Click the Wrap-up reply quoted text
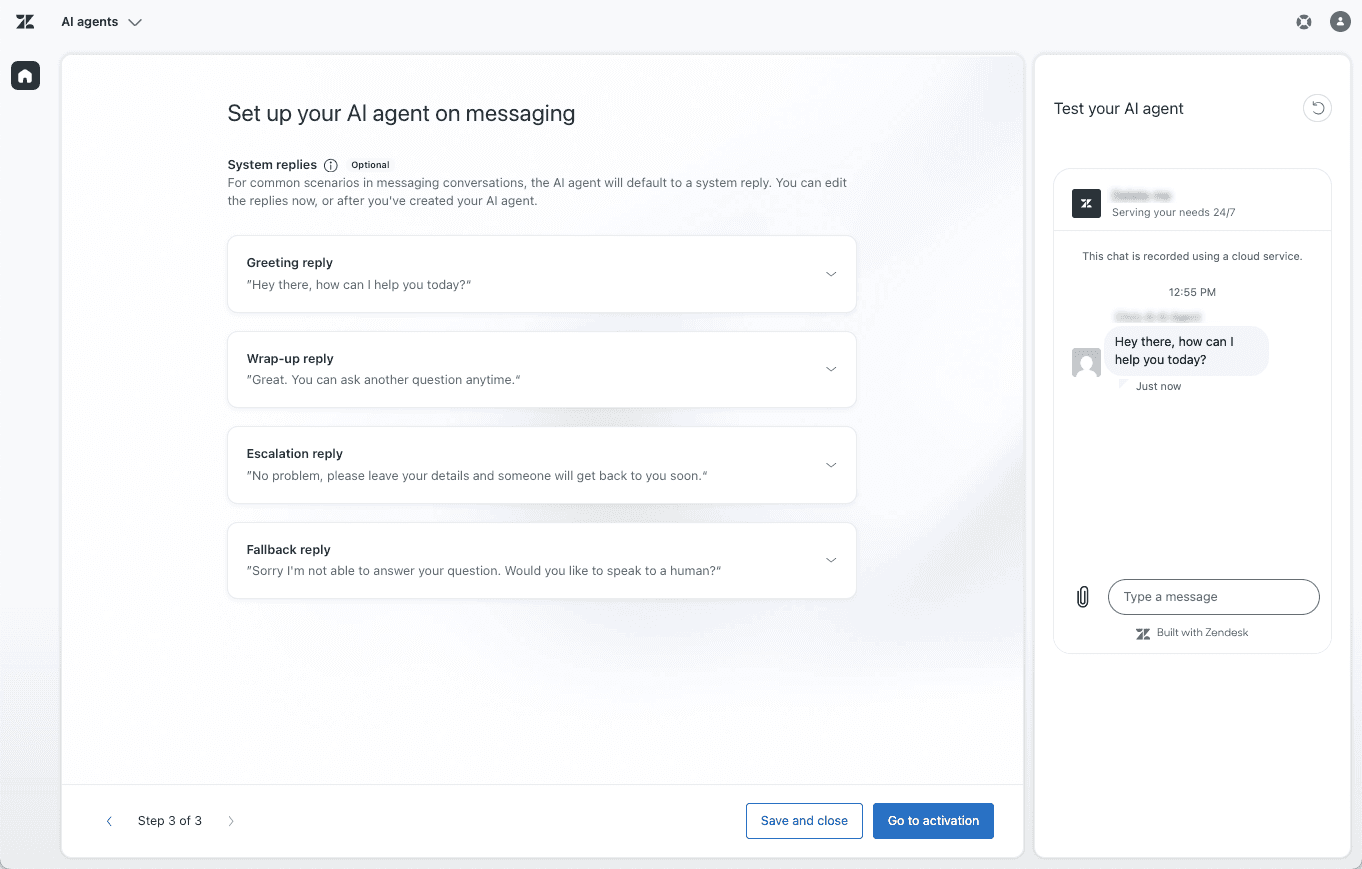 [384, 380]
